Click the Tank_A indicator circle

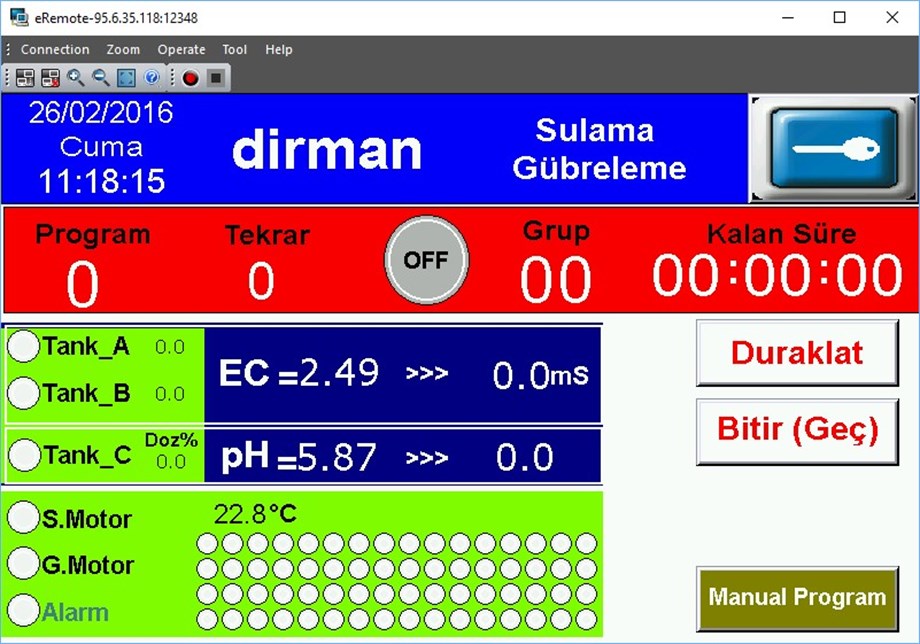coord(24,347)
